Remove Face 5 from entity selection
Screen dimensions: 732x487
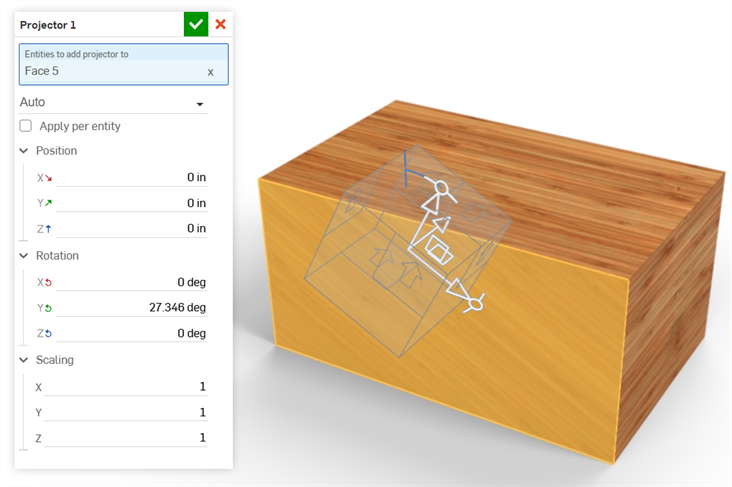(x=210, y=72)
